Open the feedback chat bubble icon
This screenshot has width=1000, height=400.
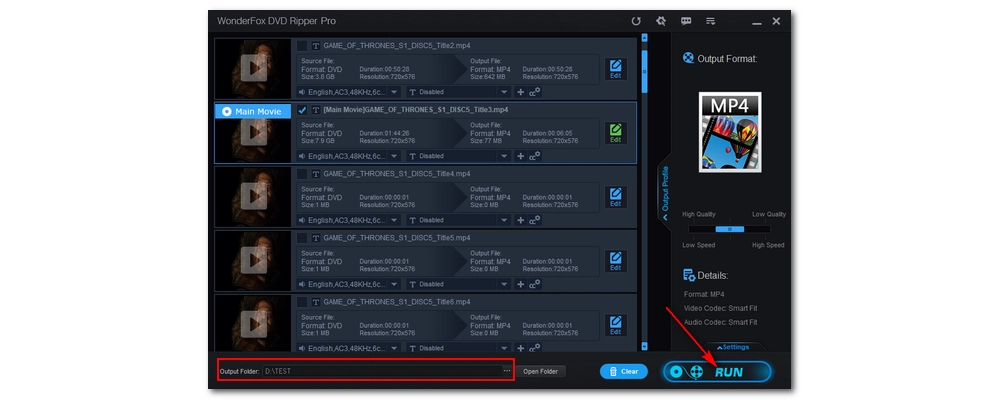686,20
